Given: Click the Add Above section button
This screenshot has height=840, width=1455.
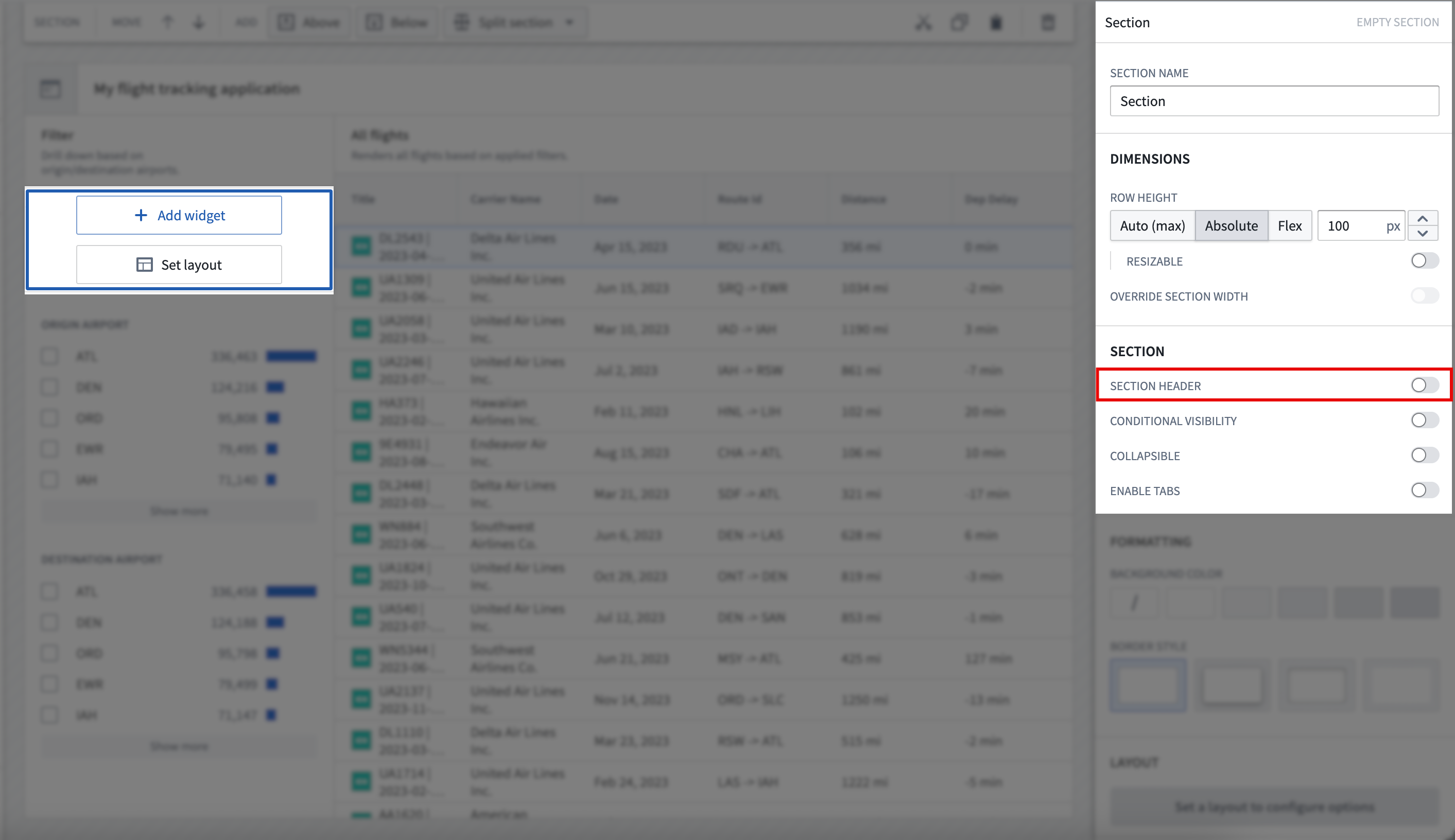Looking at the screenshot, I should click(x=309, y=23).
